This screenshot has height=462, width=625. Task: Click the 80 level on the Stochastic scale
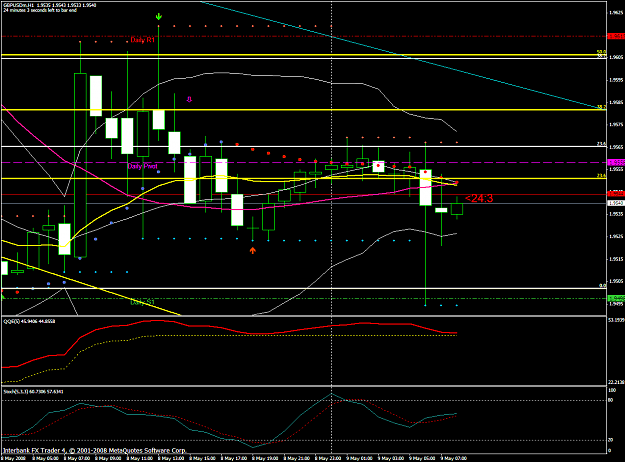[611, 400]
